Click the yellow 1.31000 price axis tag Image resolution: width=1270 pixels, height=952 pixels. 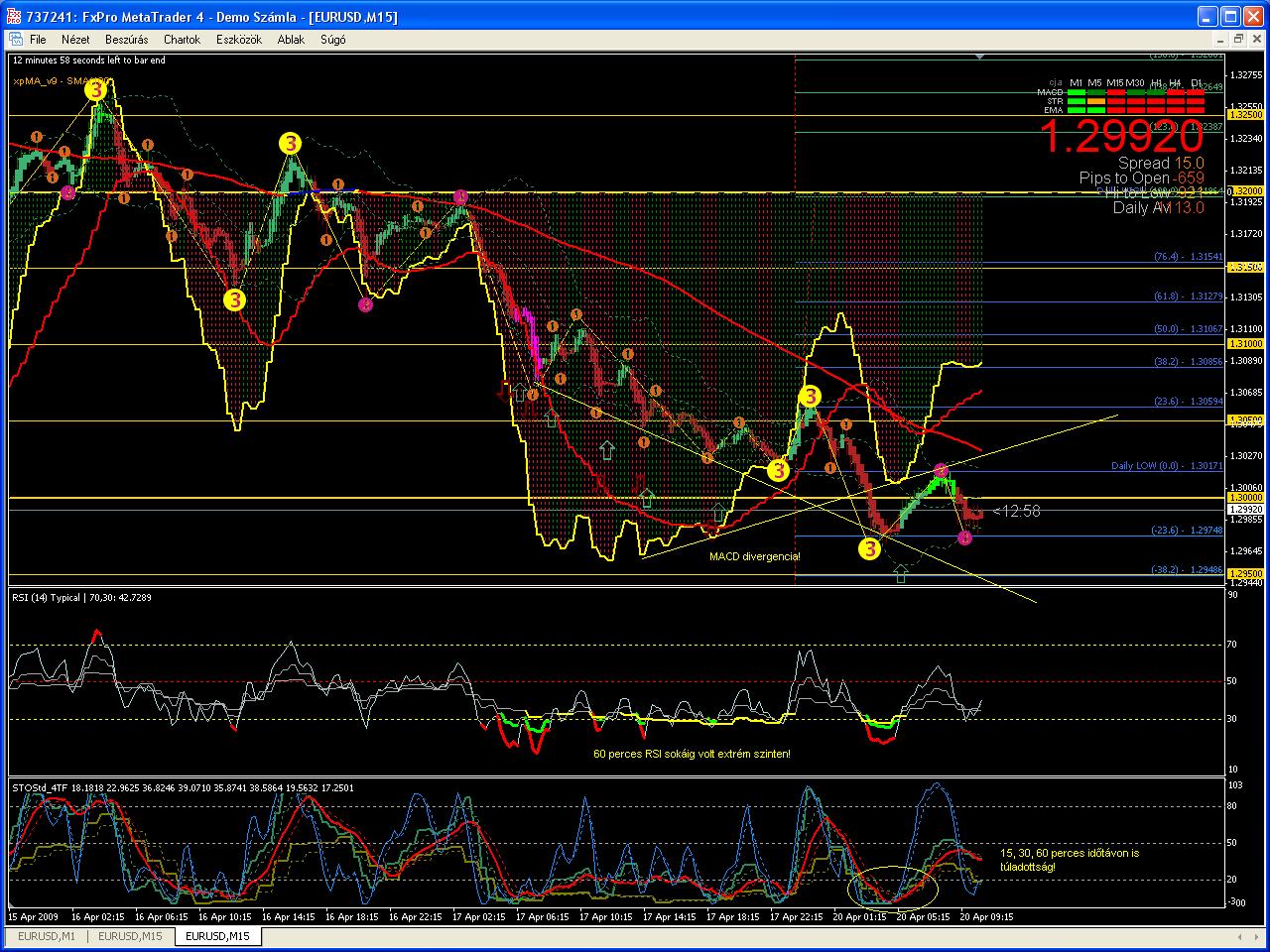[1244, 343]
